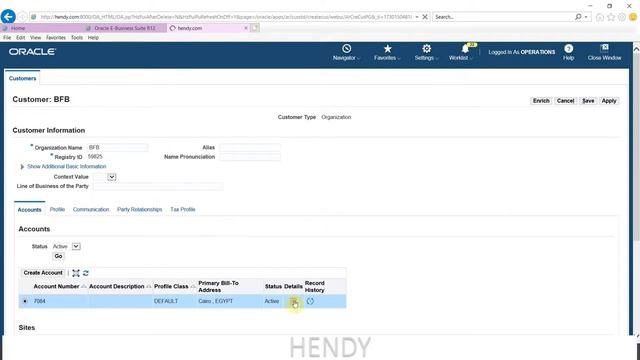The height and width of the screenshot is (360, 640).
Task: Sort by Account Number column arrow
Action: [84, 287]
